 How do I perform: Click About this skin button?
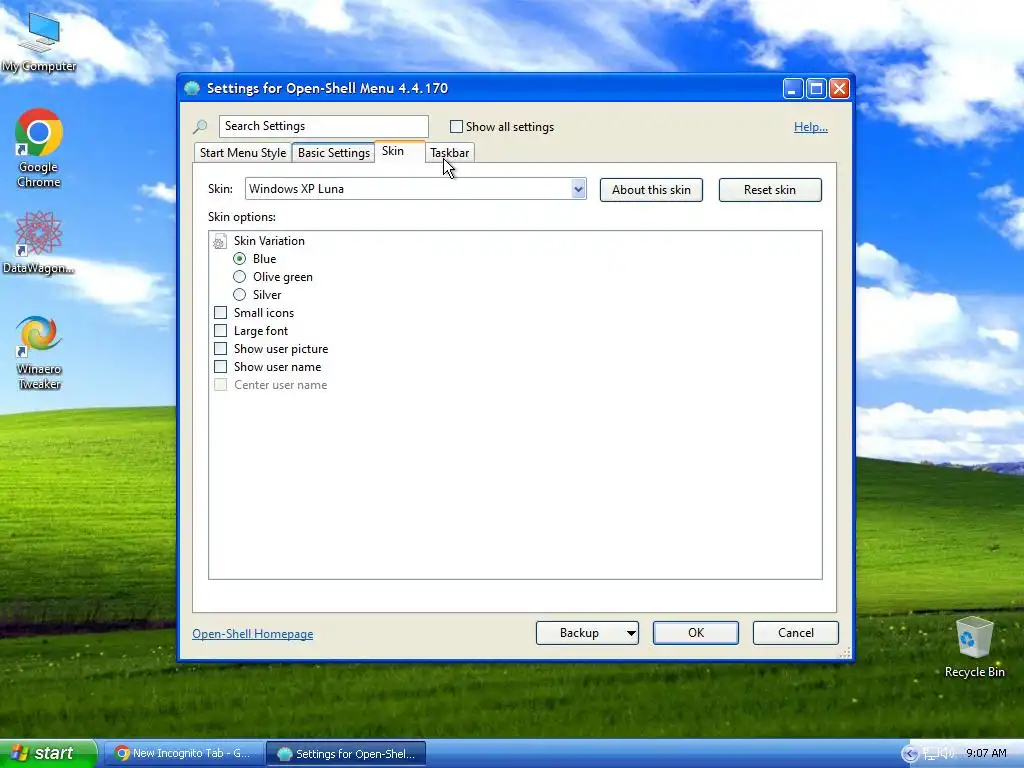click(x=651, y=190)
